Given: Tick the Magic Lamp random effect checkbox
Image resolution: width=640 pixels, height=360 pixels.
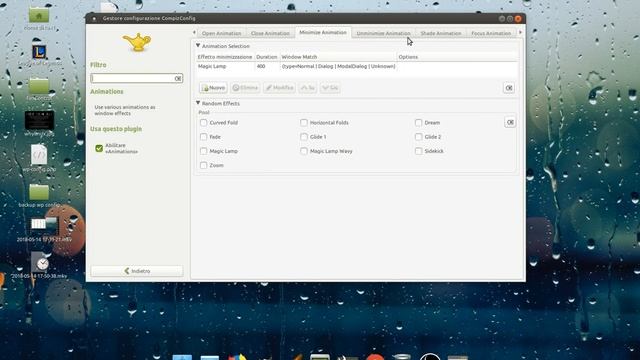Looking at the screenshot, I should [203, 151].
